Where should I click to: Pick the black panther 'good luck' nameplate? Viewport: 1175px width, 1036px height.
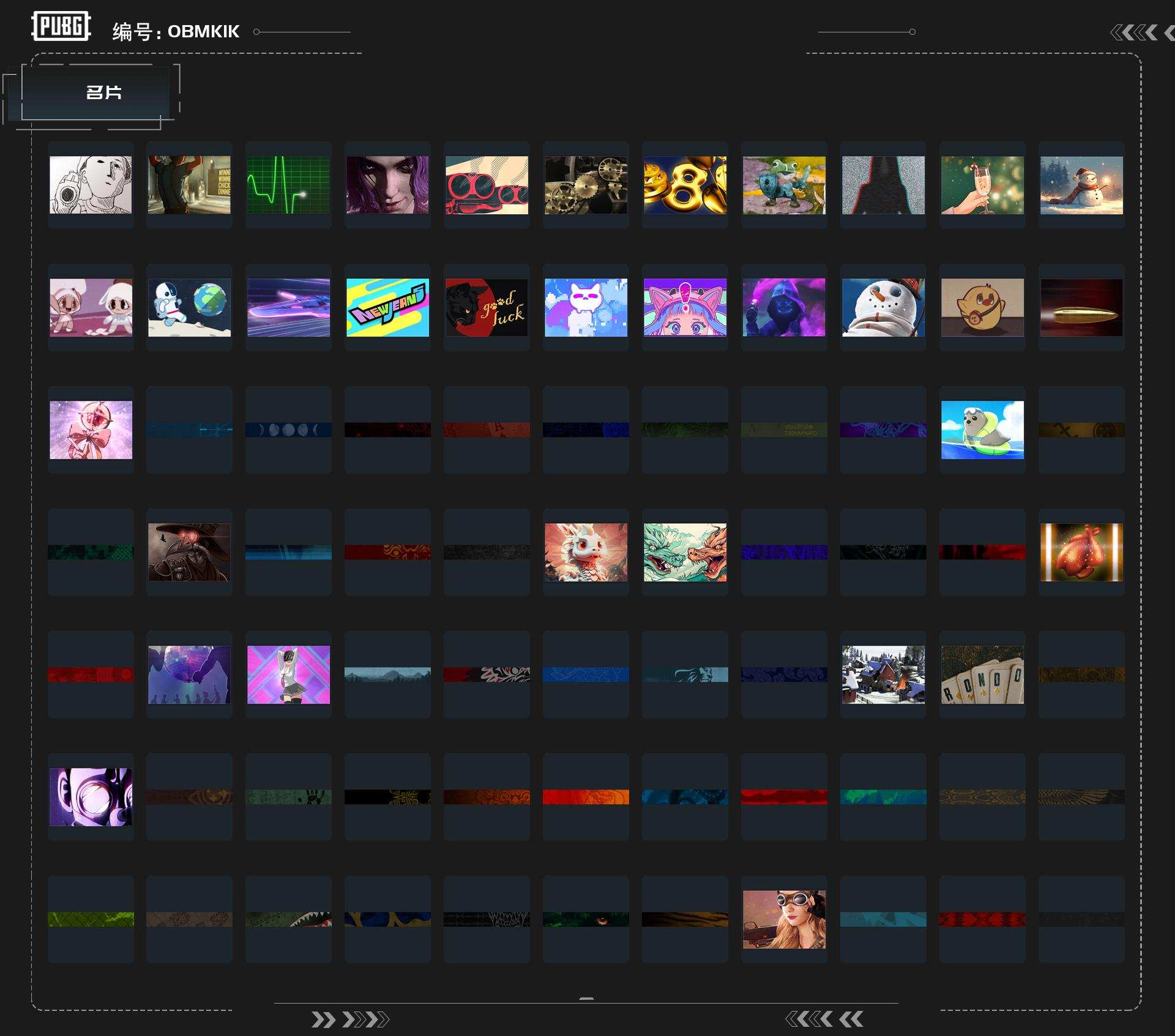pos(487,307)
